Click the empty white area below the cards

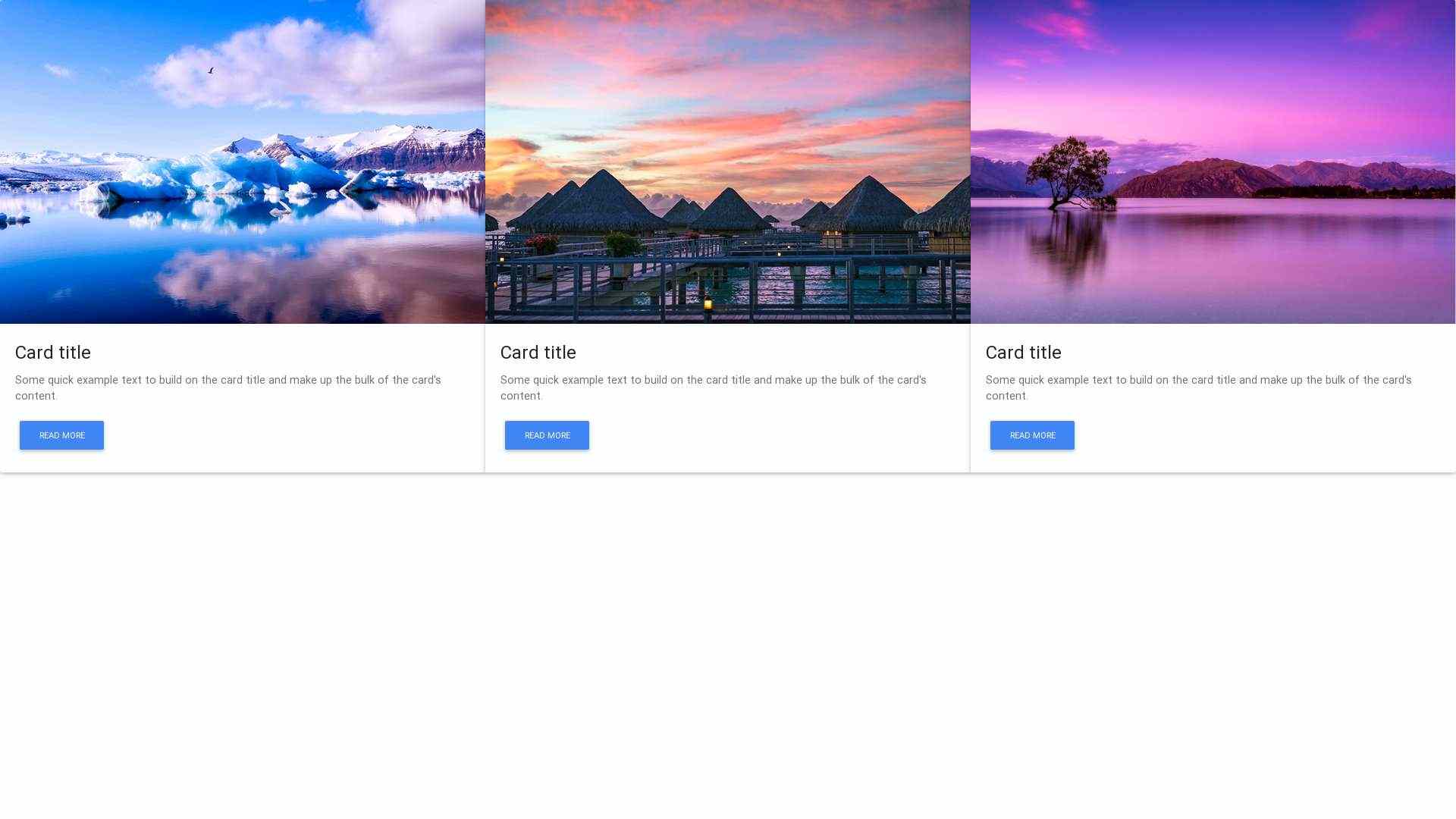click(x=728, y=645)
